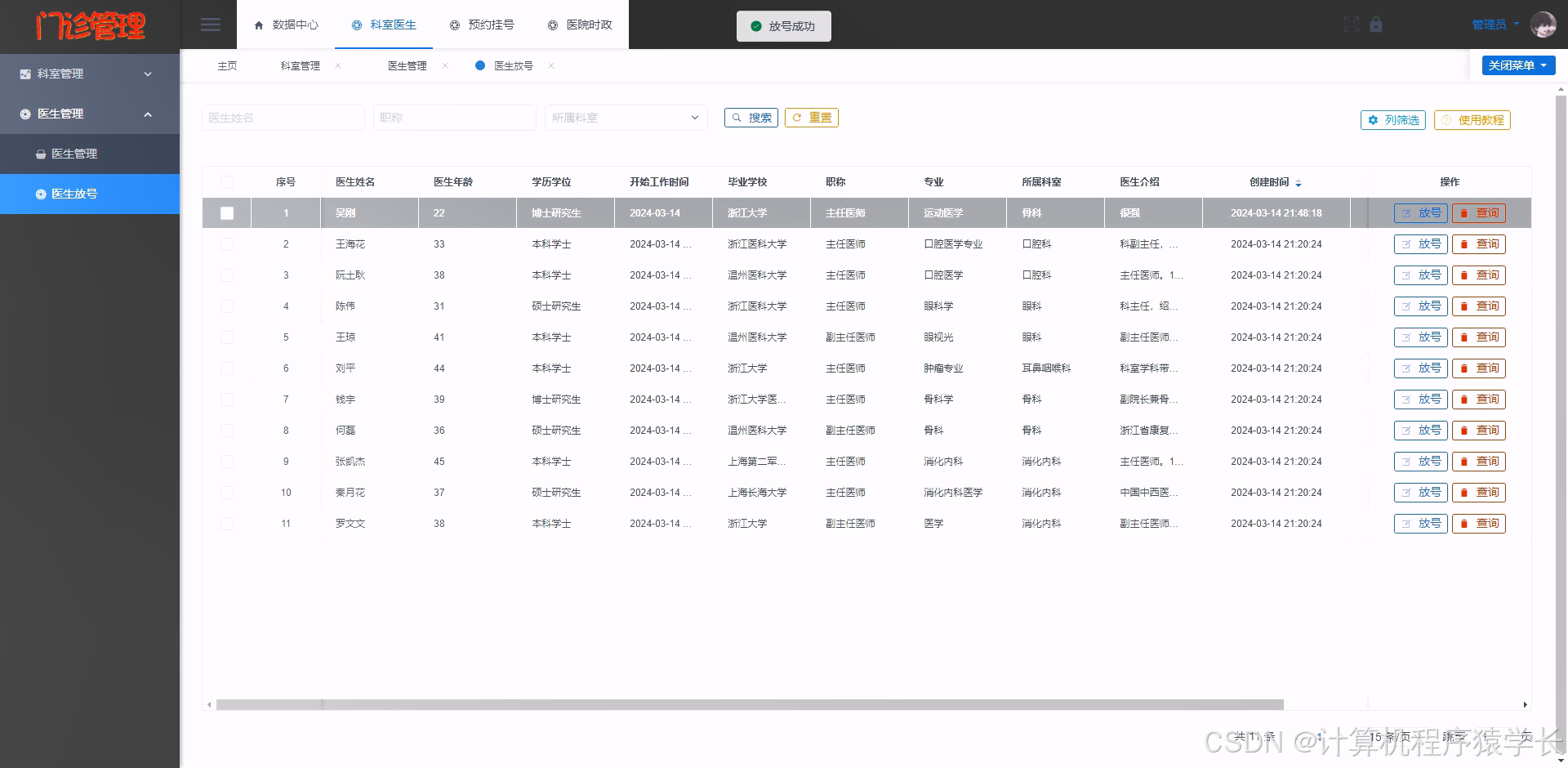Toggle checkbox for row 1 吴刚
1568x768 pixels.
click(x=227, y=213)
